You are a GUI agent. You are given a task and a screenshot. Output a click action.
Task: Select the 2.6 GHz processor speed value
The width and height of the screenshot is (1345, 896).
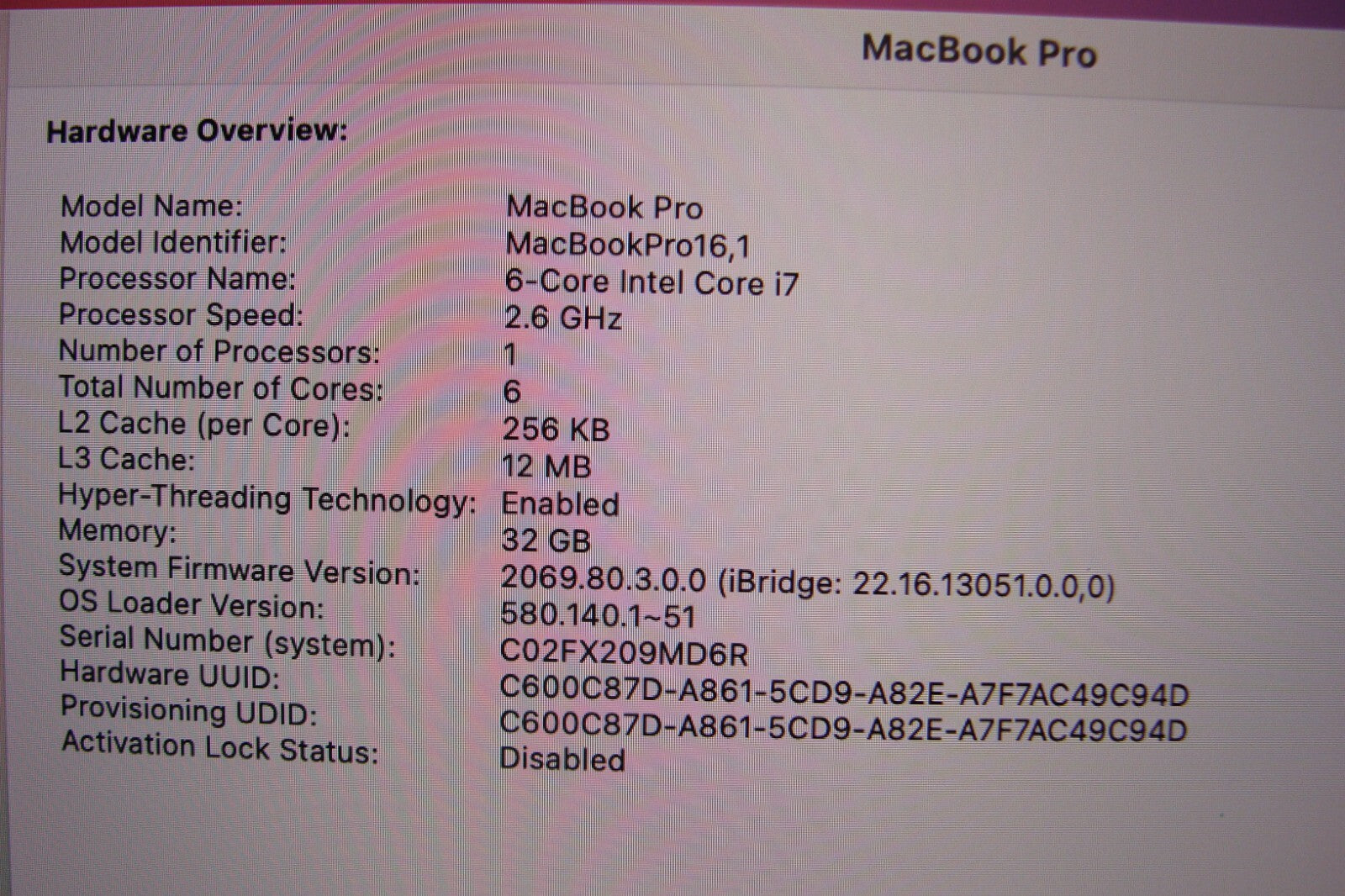563,318
